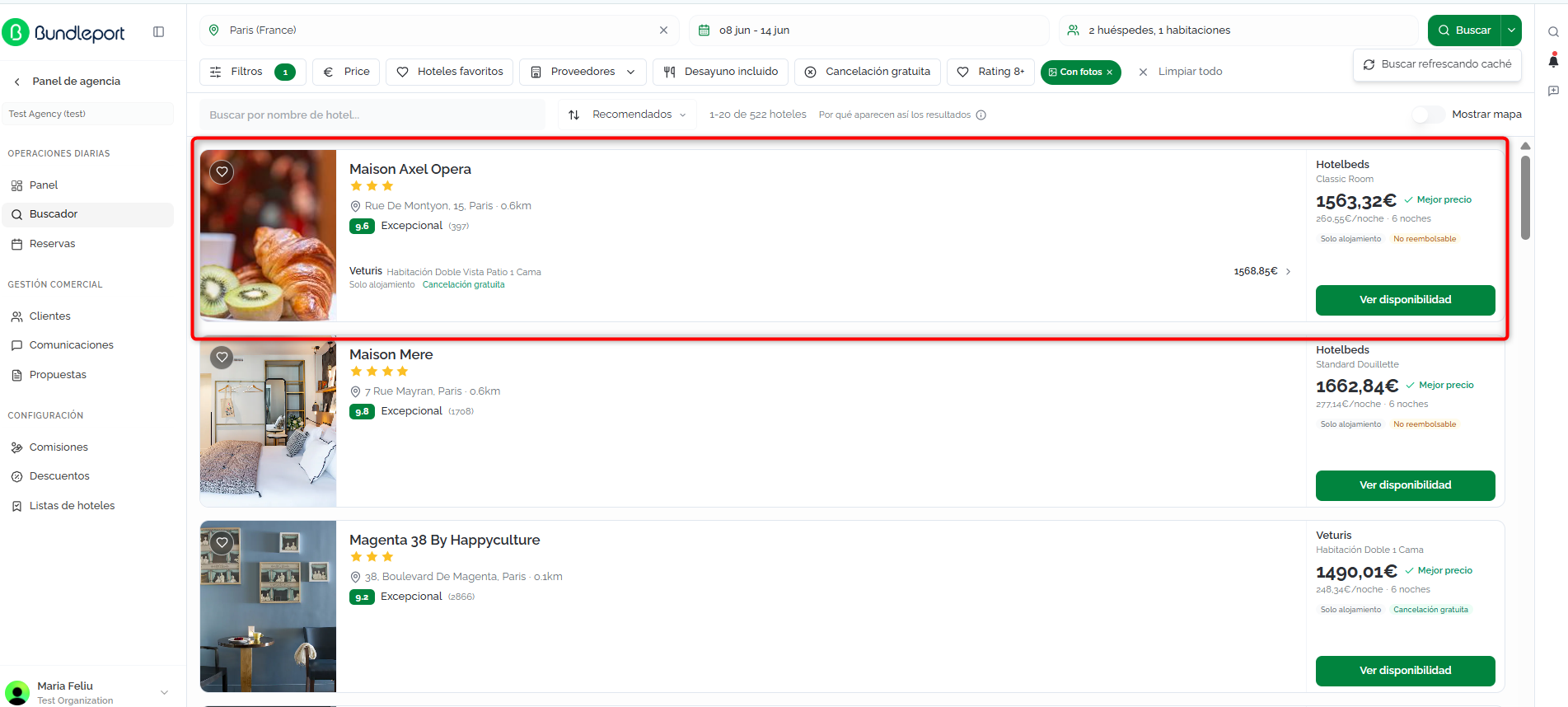Open the feedback chat icon
Screen dimensions: 1568x707
pos(1553,91)
